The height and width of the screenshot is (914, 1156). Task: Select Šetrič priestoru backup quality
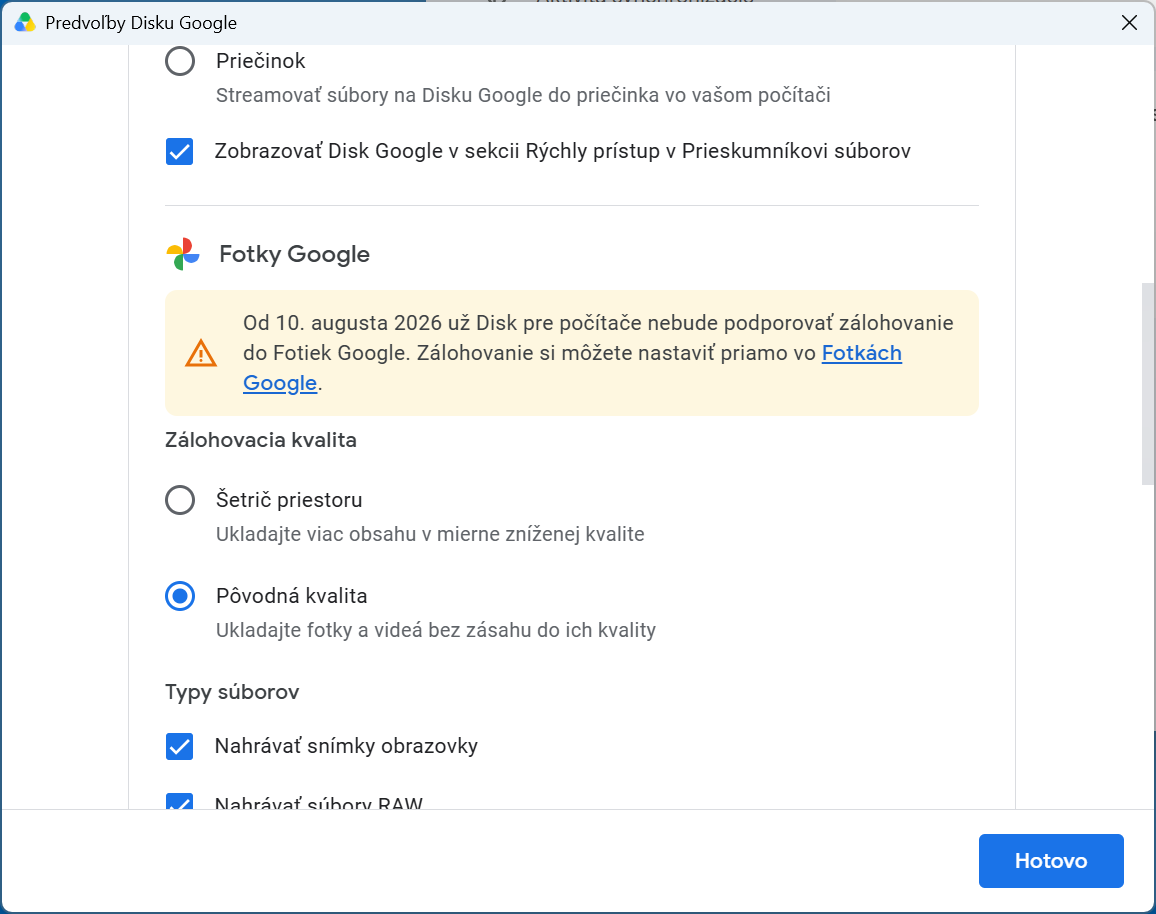point(180,500)
